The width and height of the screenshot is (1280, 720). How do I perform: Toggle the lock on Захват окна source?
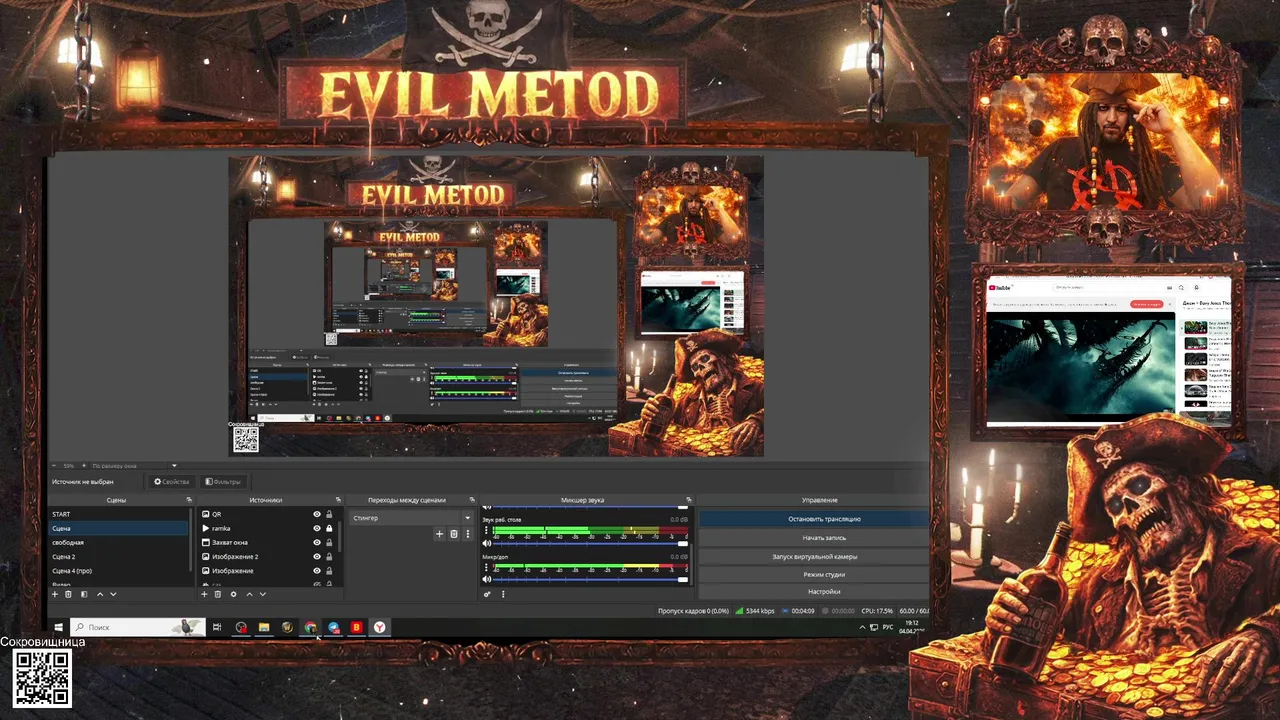pyautogui.click(x=329, y=542)
